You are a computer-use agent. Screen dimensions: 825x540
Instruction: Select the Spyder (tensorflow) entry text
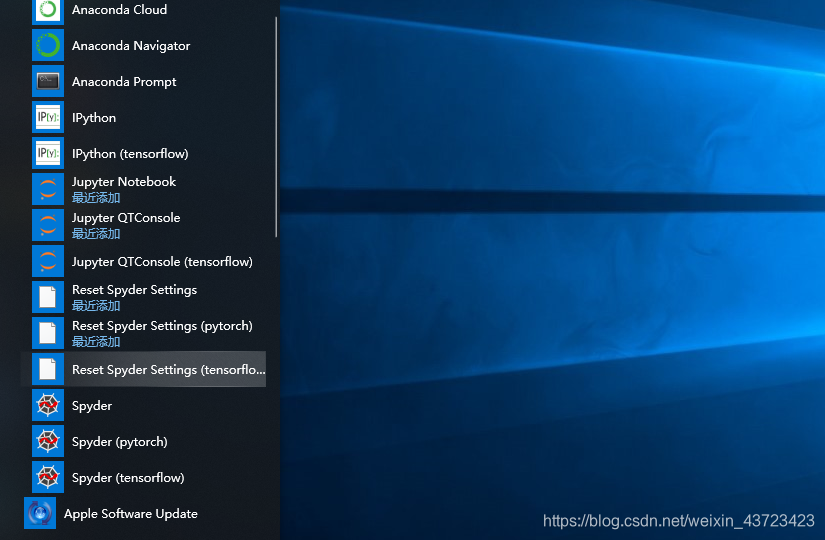(128, 477)
